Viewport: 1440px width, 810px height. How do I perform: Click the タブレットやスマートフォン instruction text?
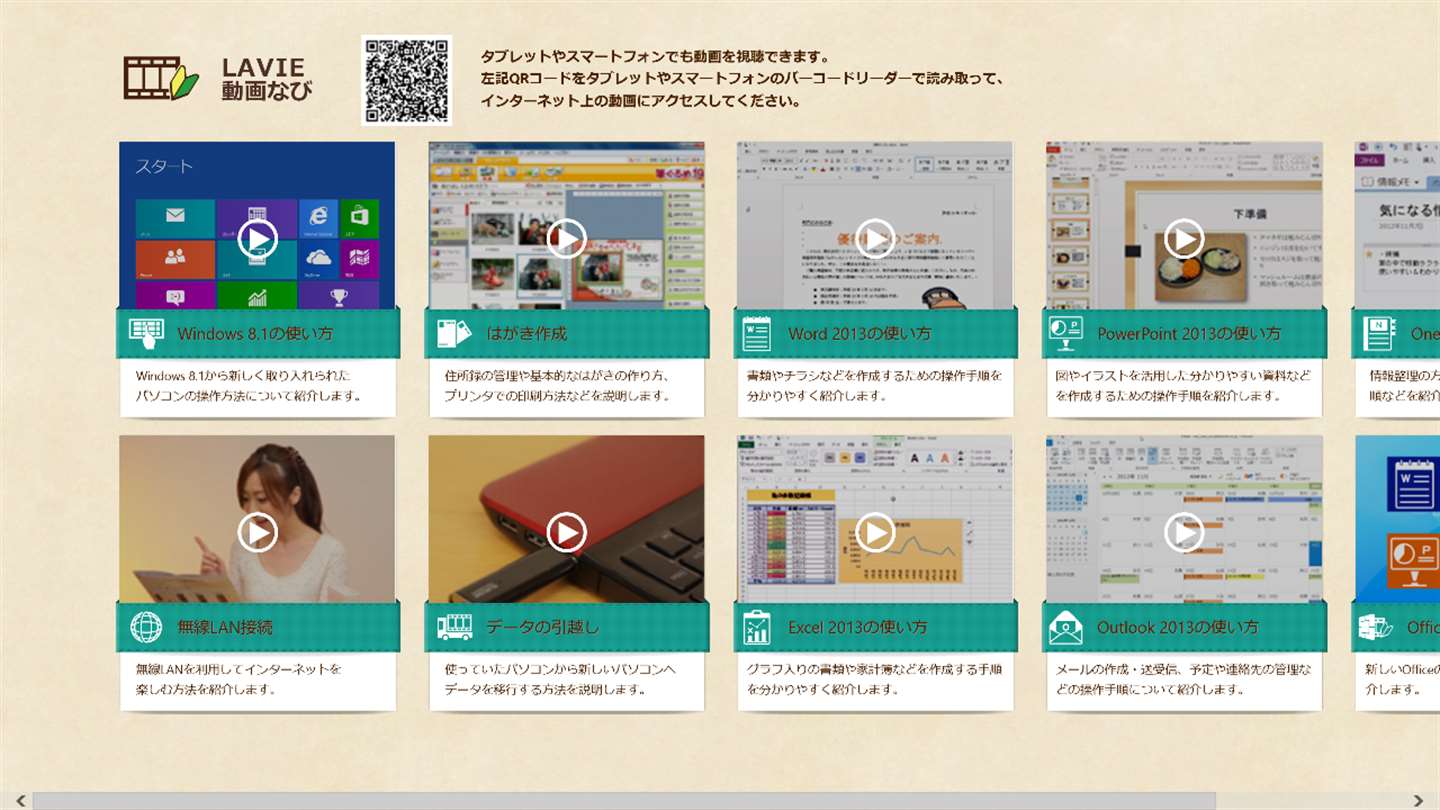coord(742,78)
